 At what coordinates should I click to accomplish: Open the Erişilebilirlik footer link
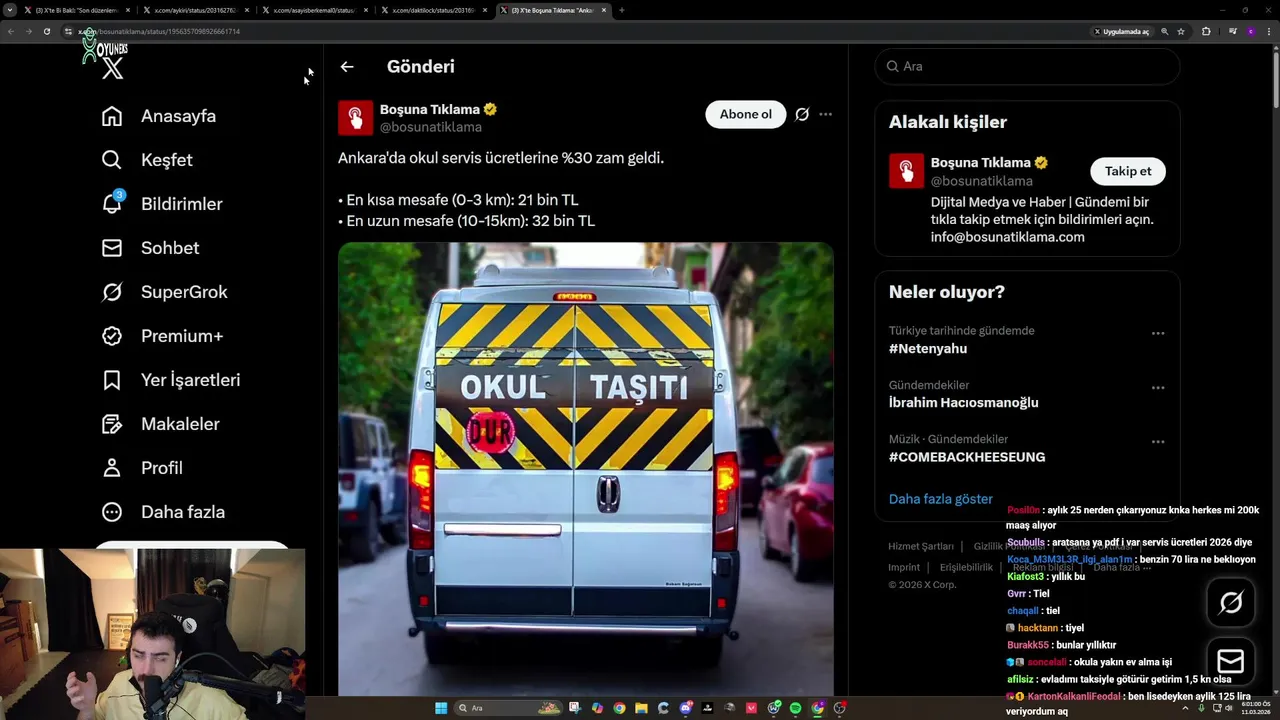tap(966, 567)
